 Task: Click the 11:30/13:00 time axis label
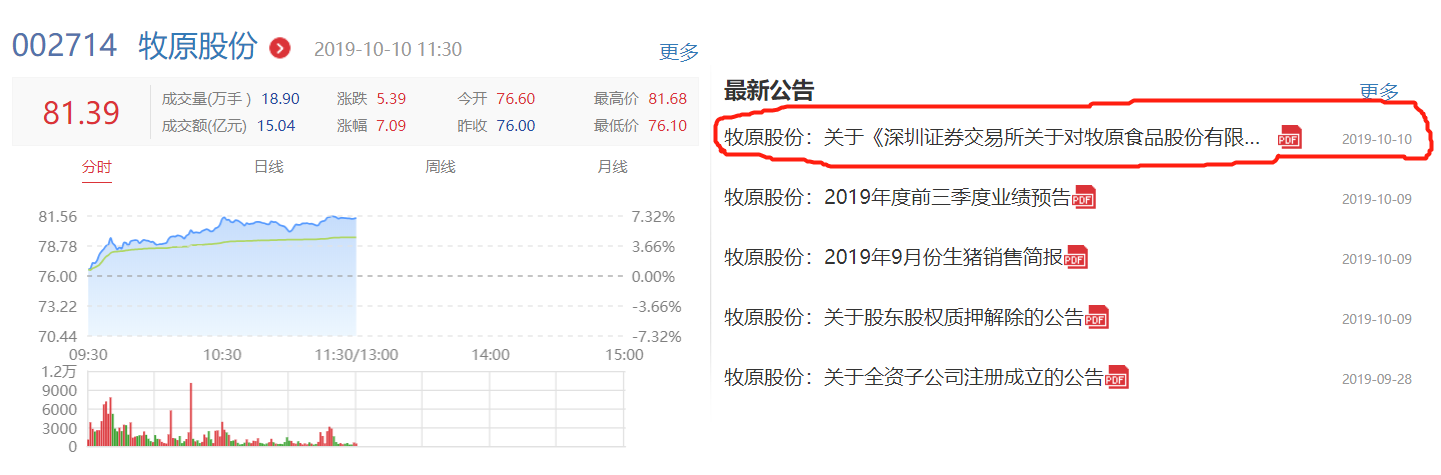pyautogui.click(x=356, y=355)
